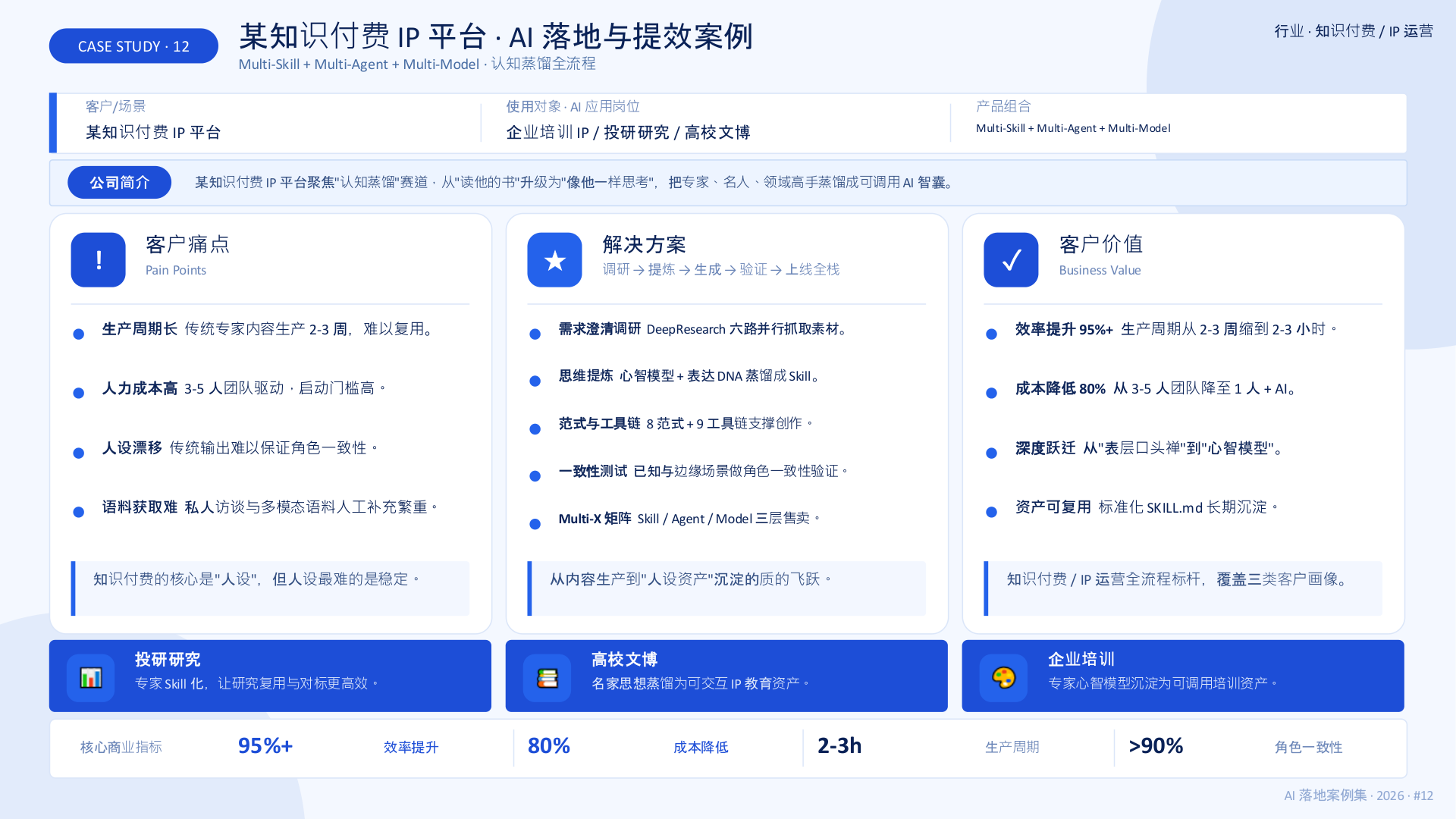Select the 投研研究 banner title
Screen dimensions: 1456x819
(x=168, y=660)
